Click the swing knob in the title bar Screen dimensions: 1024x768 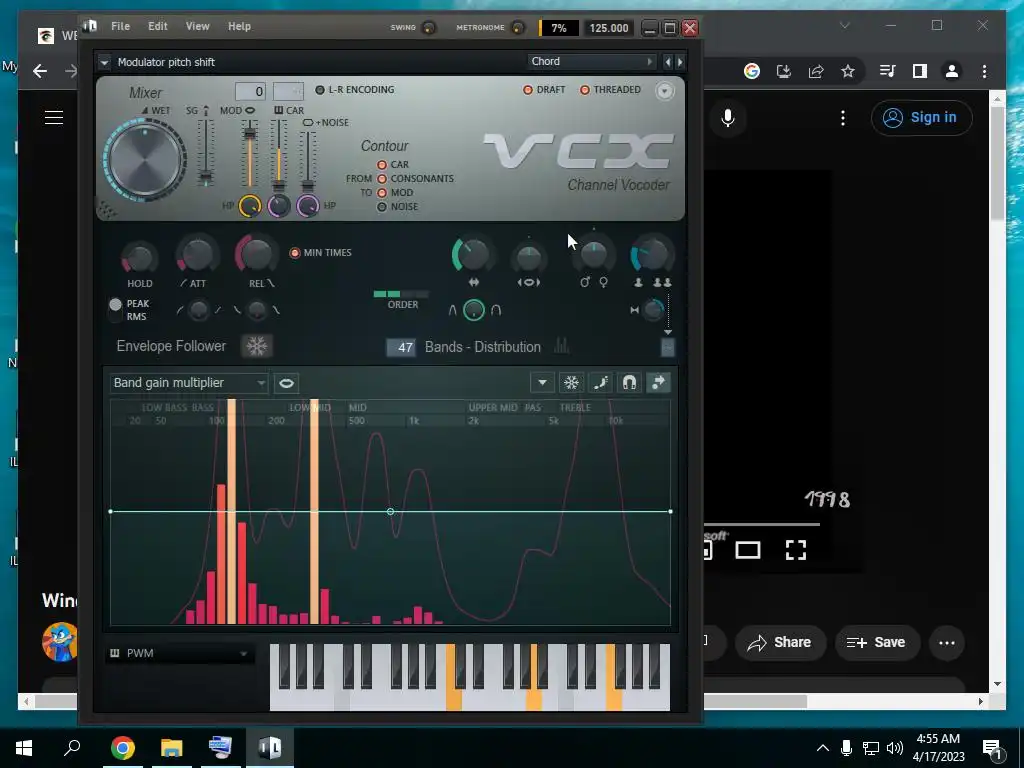click(x=428, y=27)
